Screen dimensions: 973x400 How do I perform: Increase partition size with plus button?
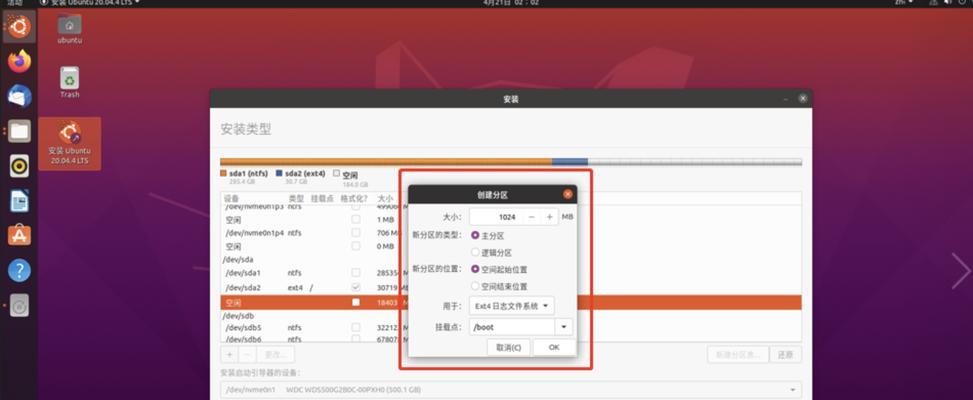coord(549,217)
